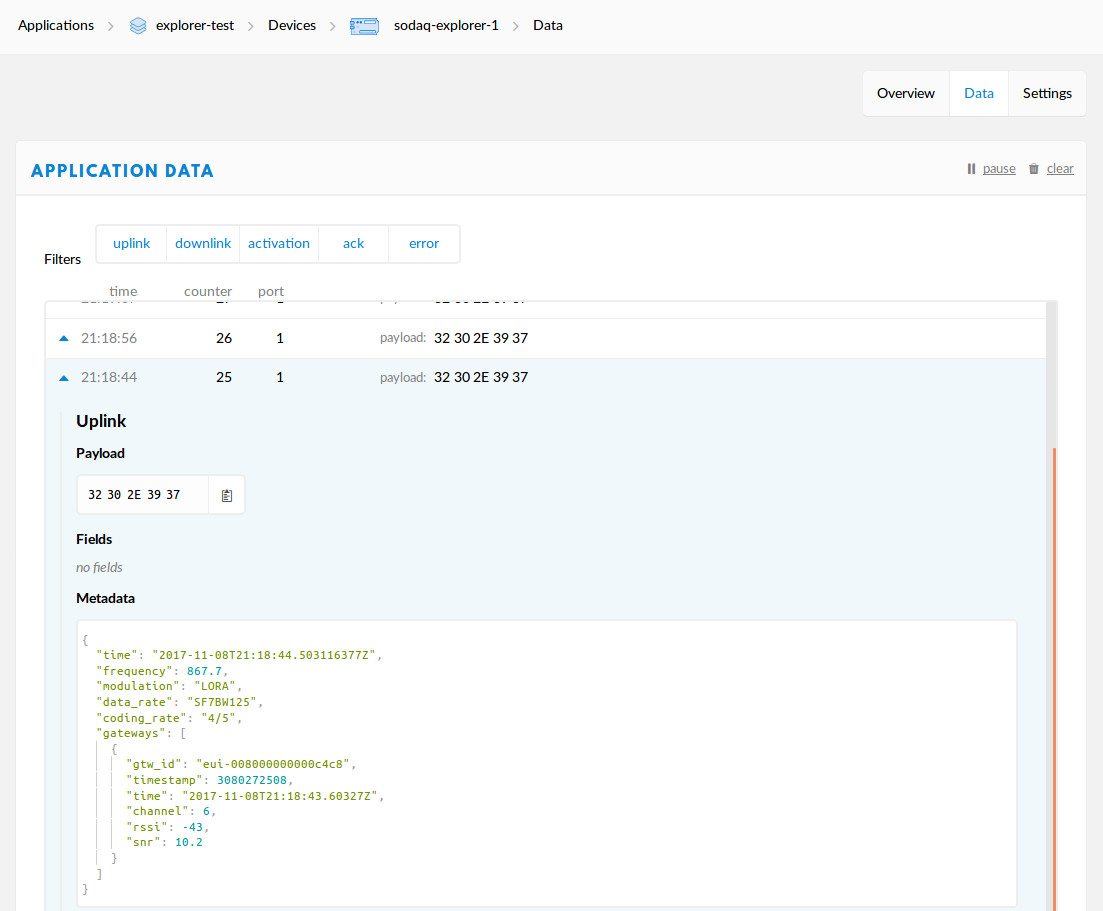Click payload bytes in the 21:18:44 row
1103x911 pixels.
[x=480, y=378]
